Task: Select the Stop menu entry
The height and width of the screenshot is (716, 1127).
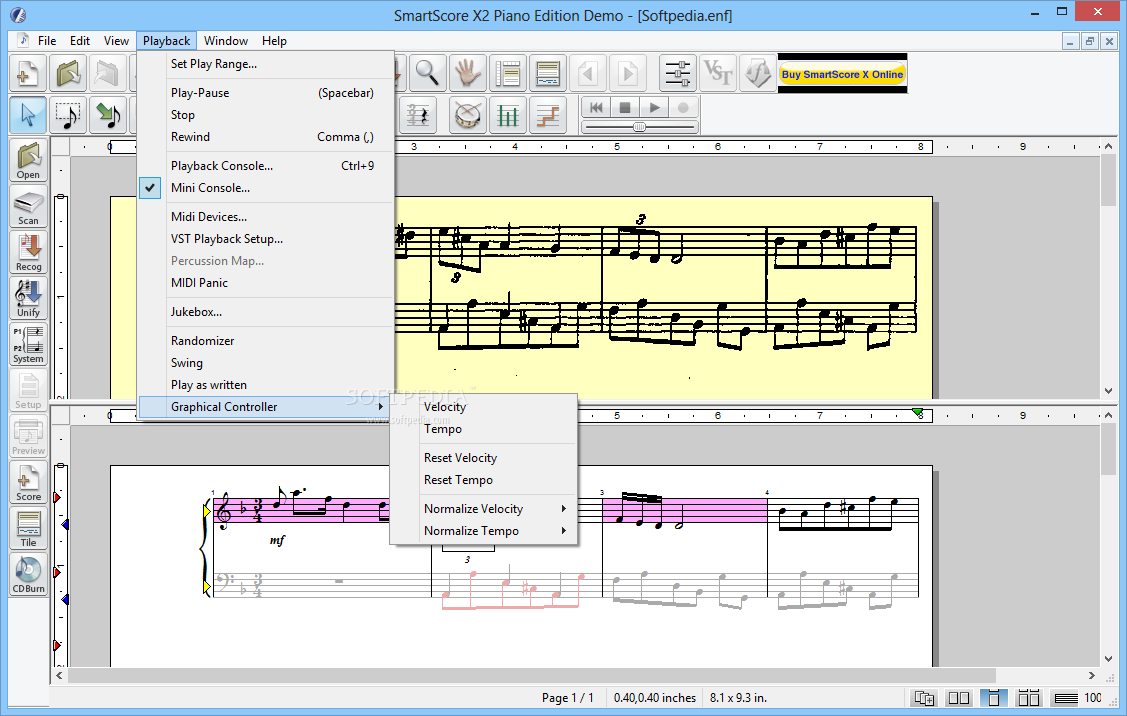Action: coord(266,115)
